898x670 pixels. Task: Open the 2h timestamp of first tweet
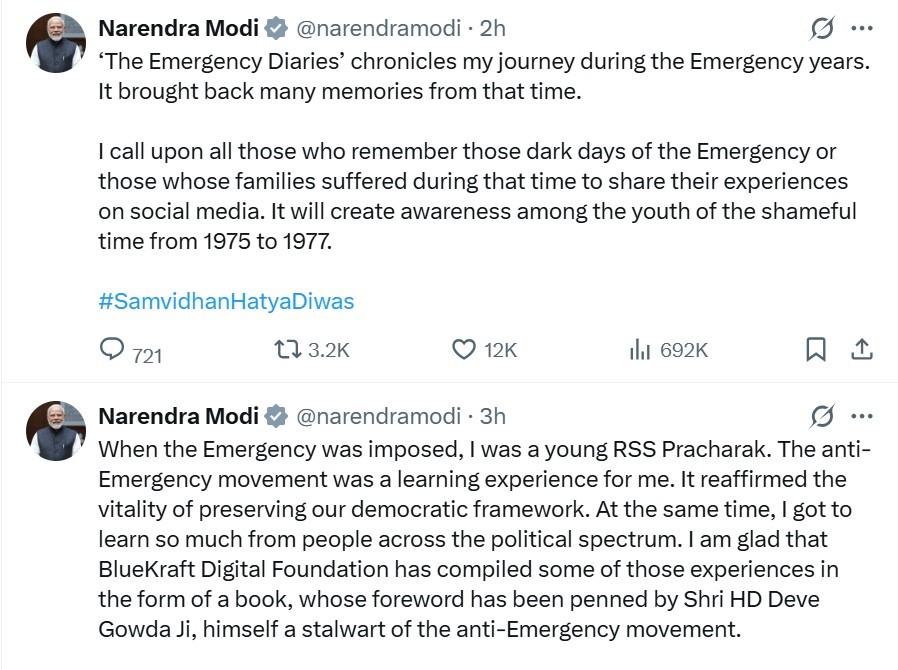[x=492, y=29]
